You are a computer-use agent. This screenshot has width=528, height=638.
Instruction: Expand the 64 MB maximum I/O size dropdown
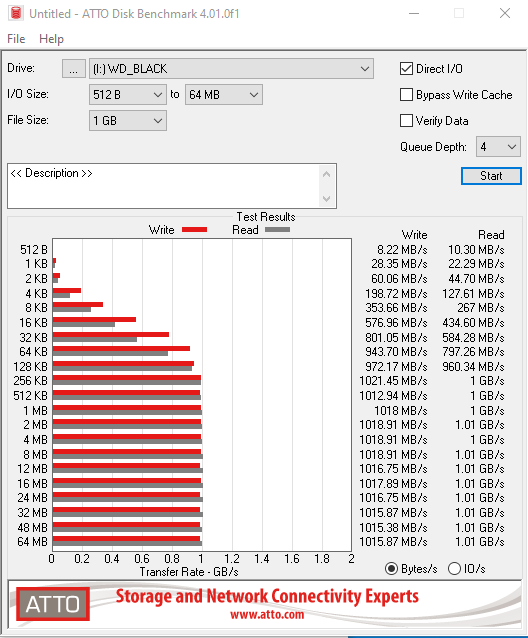tap(224, 95)
